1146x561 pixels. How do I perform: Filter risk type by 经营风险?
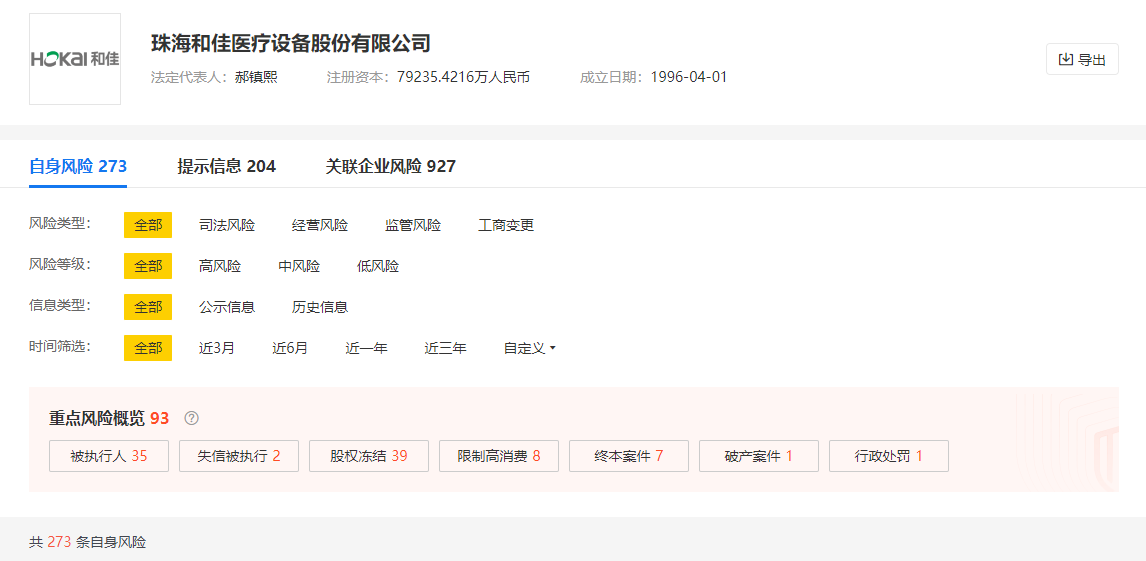320,225
